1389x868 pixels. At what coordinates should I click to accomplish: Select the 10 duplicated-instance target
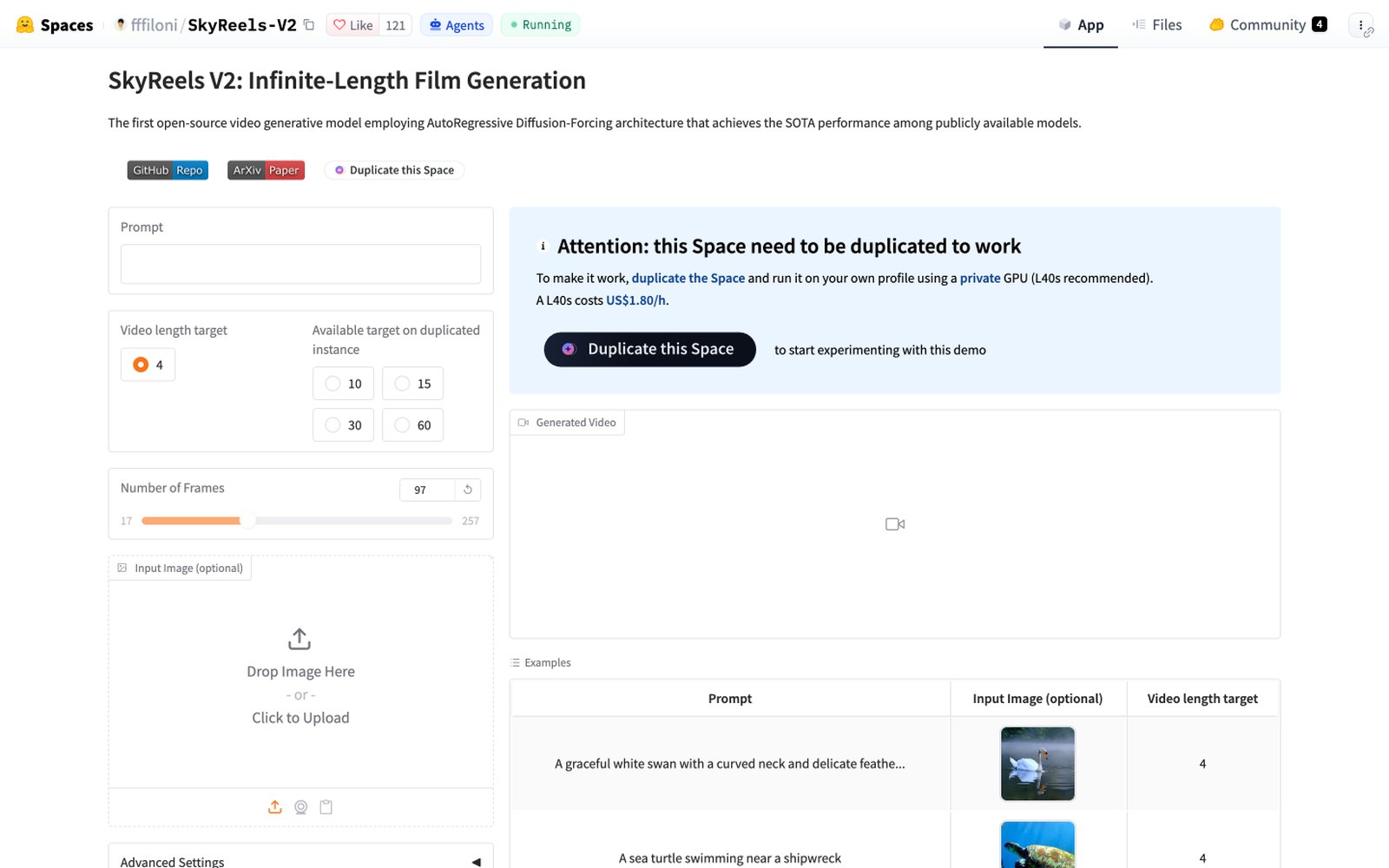(x=343, y=384)
